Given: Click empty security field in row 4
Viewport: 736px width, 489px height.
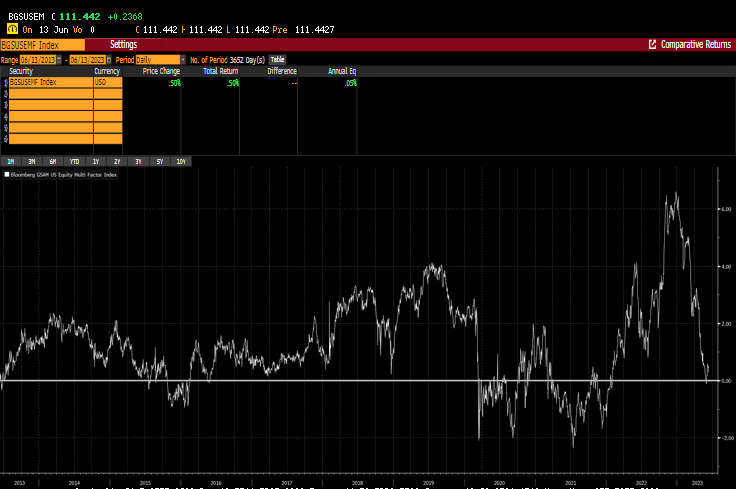Looking at the screenshot, I should pyautogui.click(x=51, y=116).
